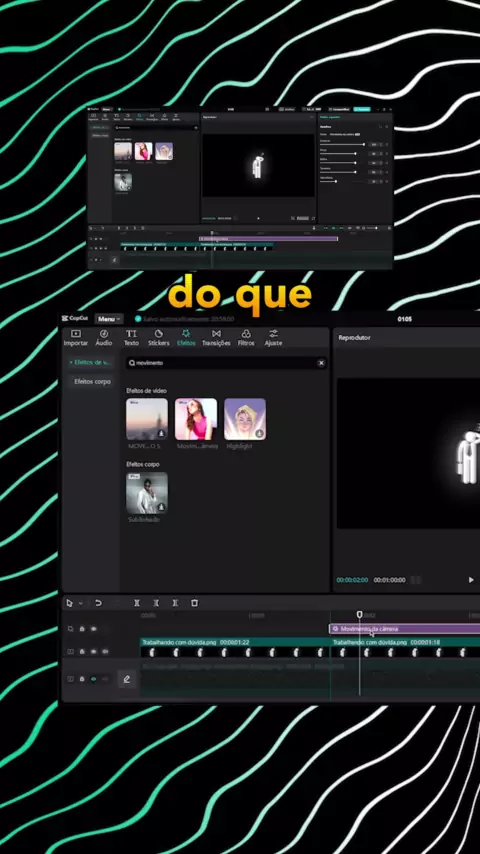Image resolution: width=480 pixels, height=854 pixels.
Task: Click the microphone record icon in small window
Action: (x=314, y=229)
